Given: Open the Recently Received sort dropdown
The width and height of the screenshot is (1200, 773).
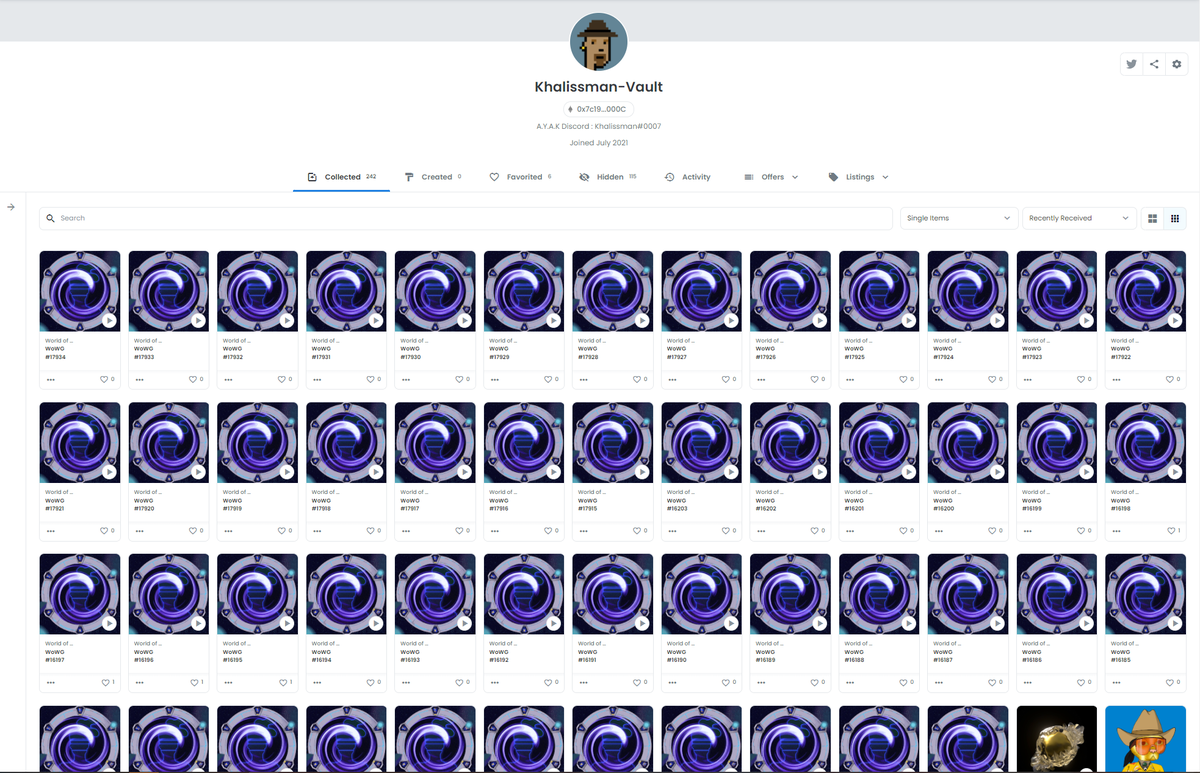Looking at the screenshot, I should tap(1079, 218).
